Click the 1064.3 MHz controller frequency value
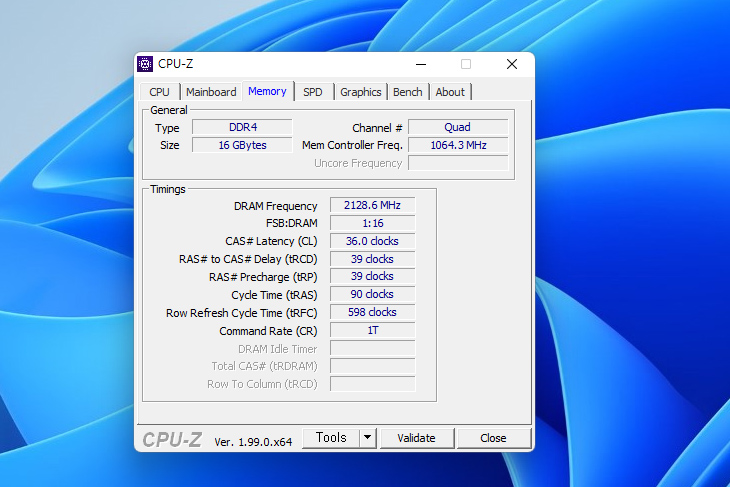Viewport: 730px width, 487px height. point(458,145)
